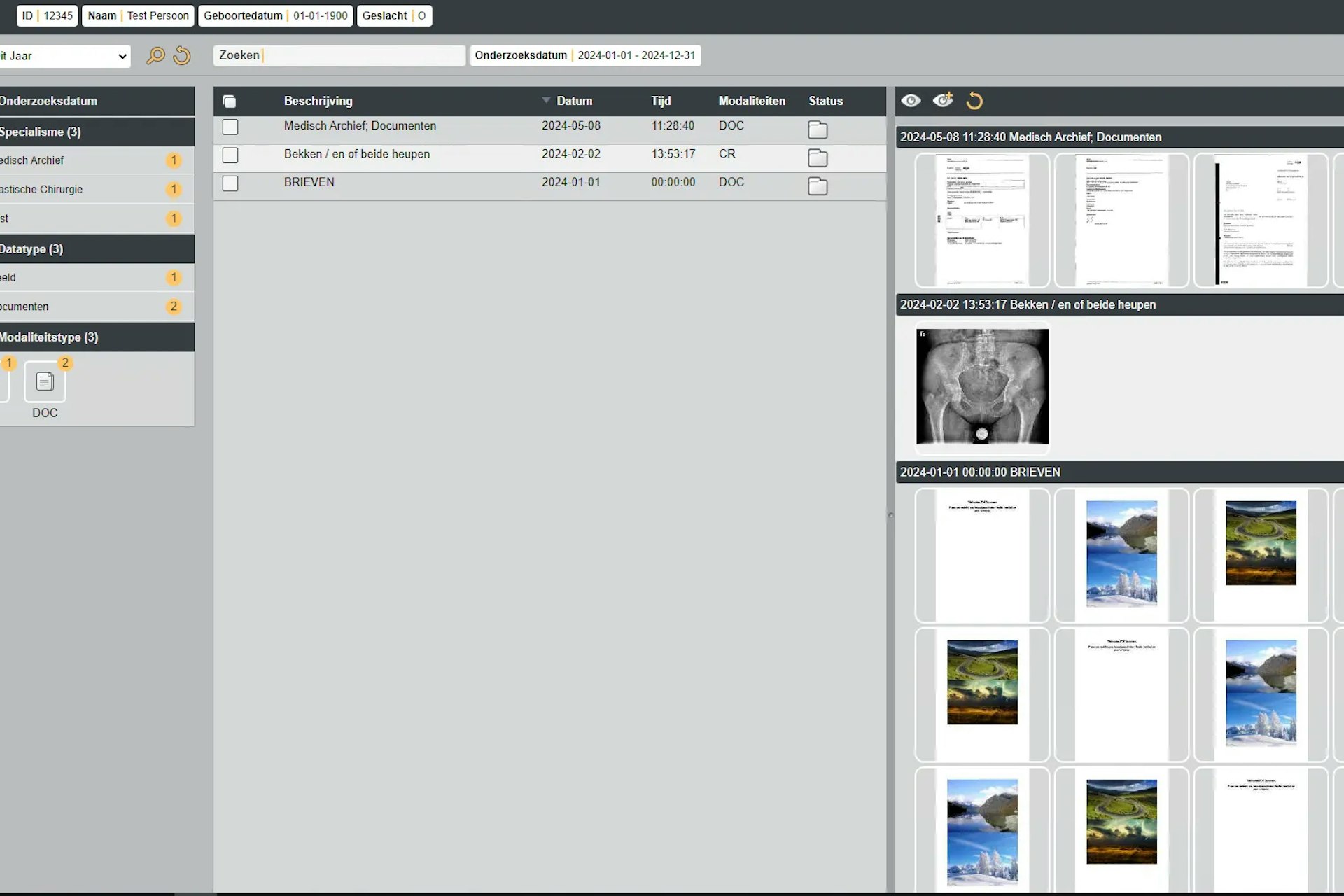Screen dimensions: 1344x896
Task: Toggle the select-all checkbox in table header
Action: 230,101
